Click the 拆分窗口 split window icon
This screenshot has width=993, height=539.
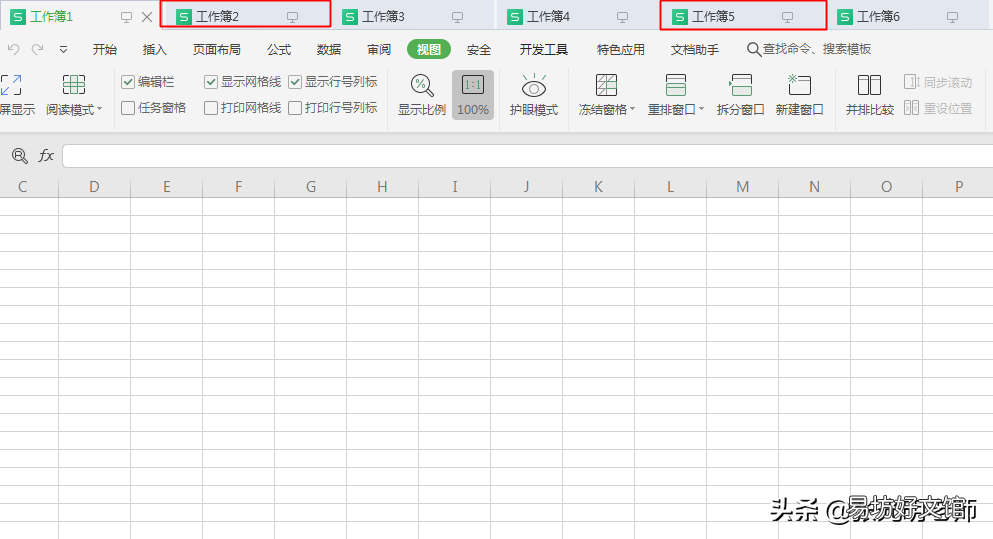tap(740, 85)
